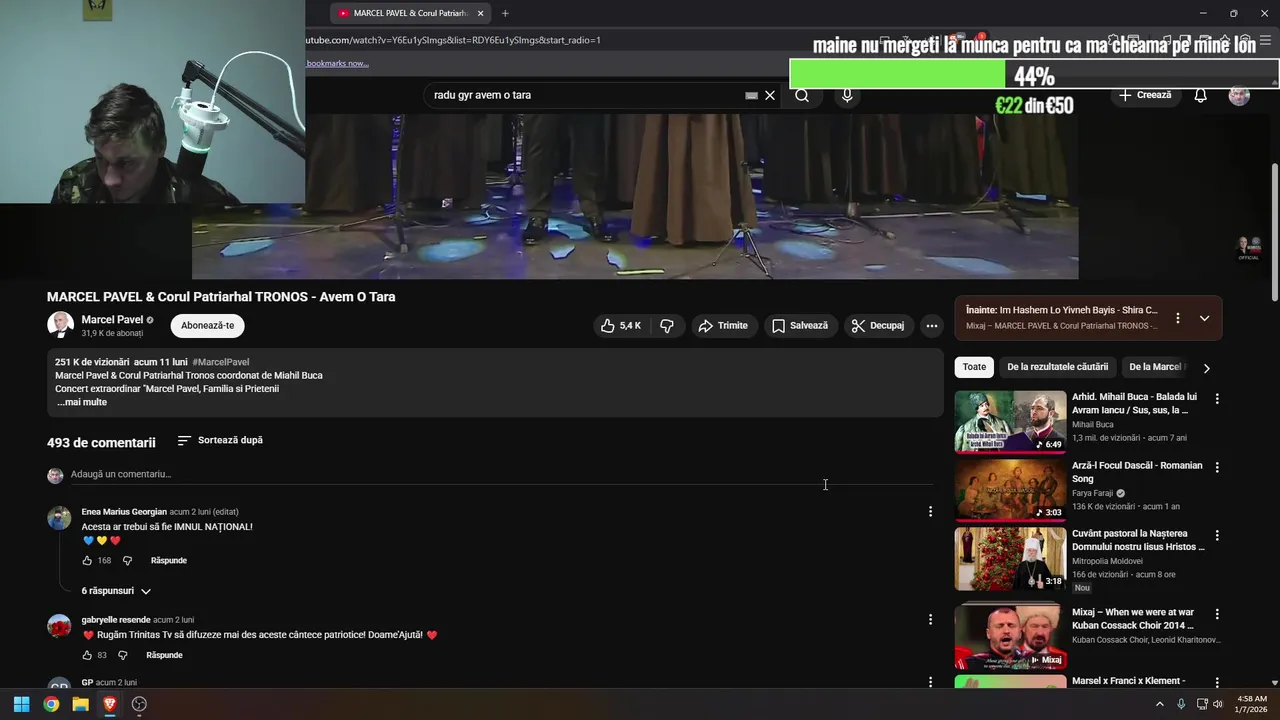The width and height of the screenshot is (1280, 720).
Task: Open options menu for gabryelle resende's comment
Action: click(930, 620)
